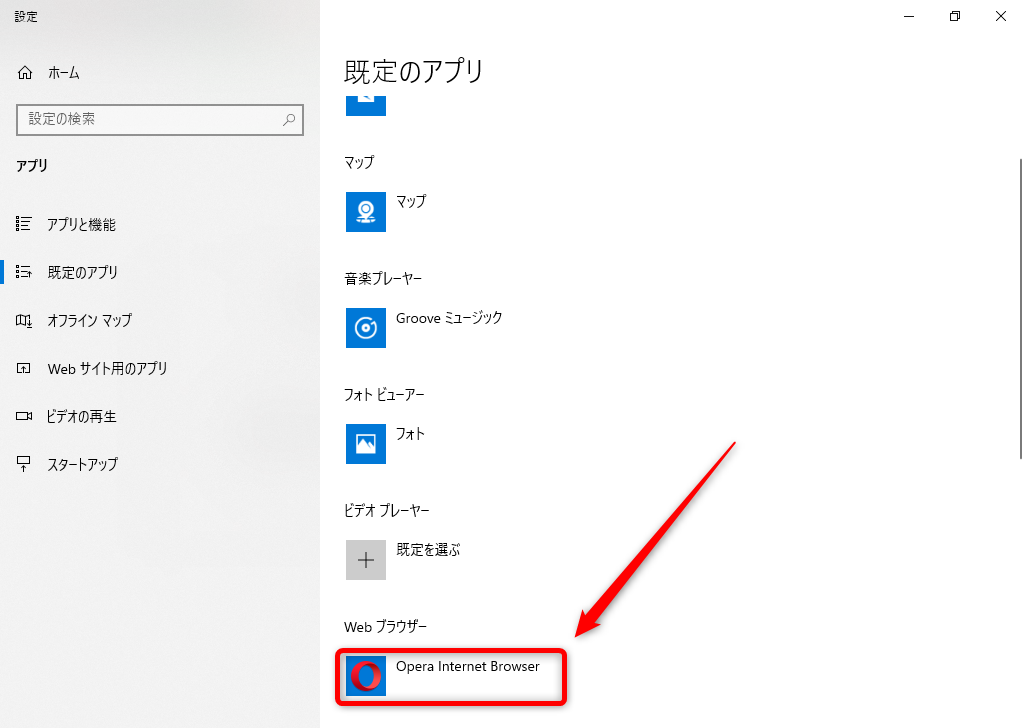The image size is (1024, 728).
Task: Open オフライン マップ settings
Action: (x=89, y=320)
